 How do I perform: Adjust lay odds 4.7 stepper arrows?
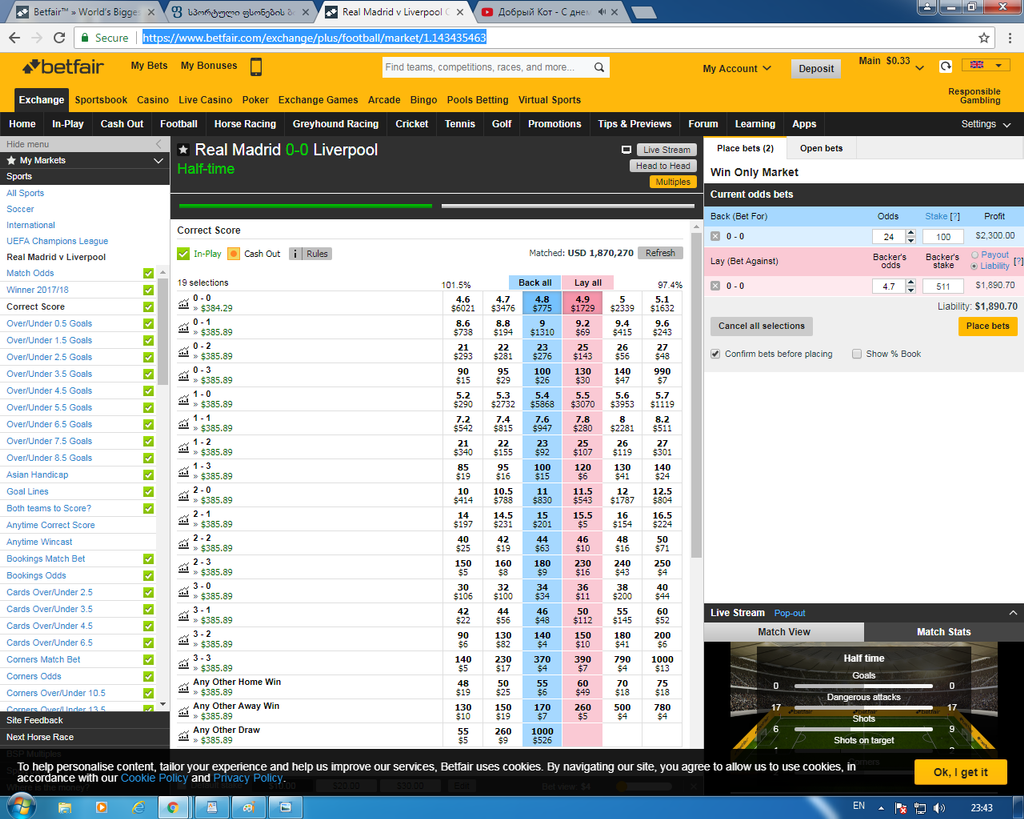(911, 286)
